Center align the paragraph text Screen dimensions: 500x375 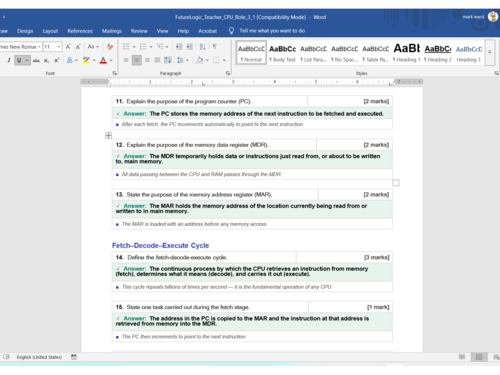point(136,60)
